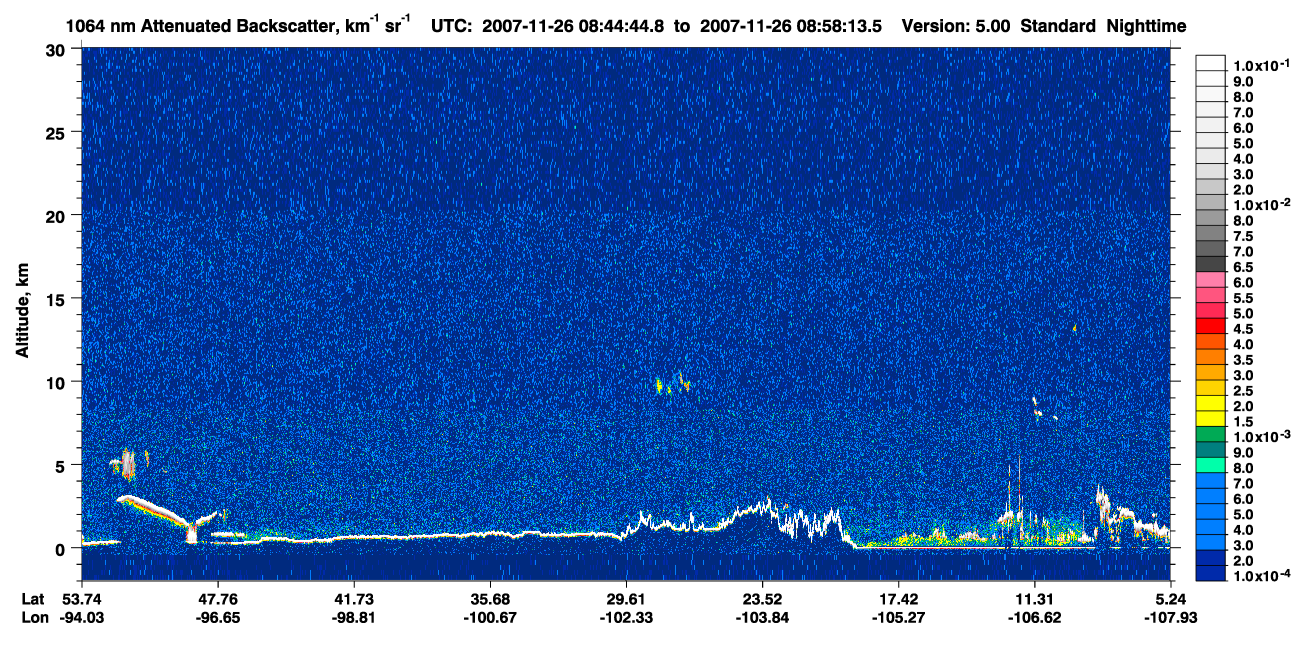Click latitude value 41.73
This screenshot has height=667, width=1300.
point(354,599)
